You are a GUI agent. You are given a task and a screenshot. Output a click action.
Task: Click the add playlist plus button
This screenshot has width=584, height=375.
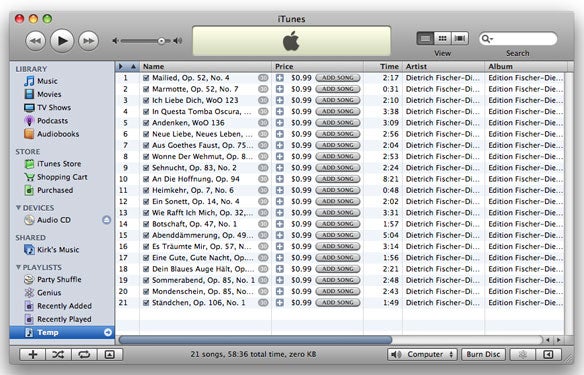tap(33, 355)
